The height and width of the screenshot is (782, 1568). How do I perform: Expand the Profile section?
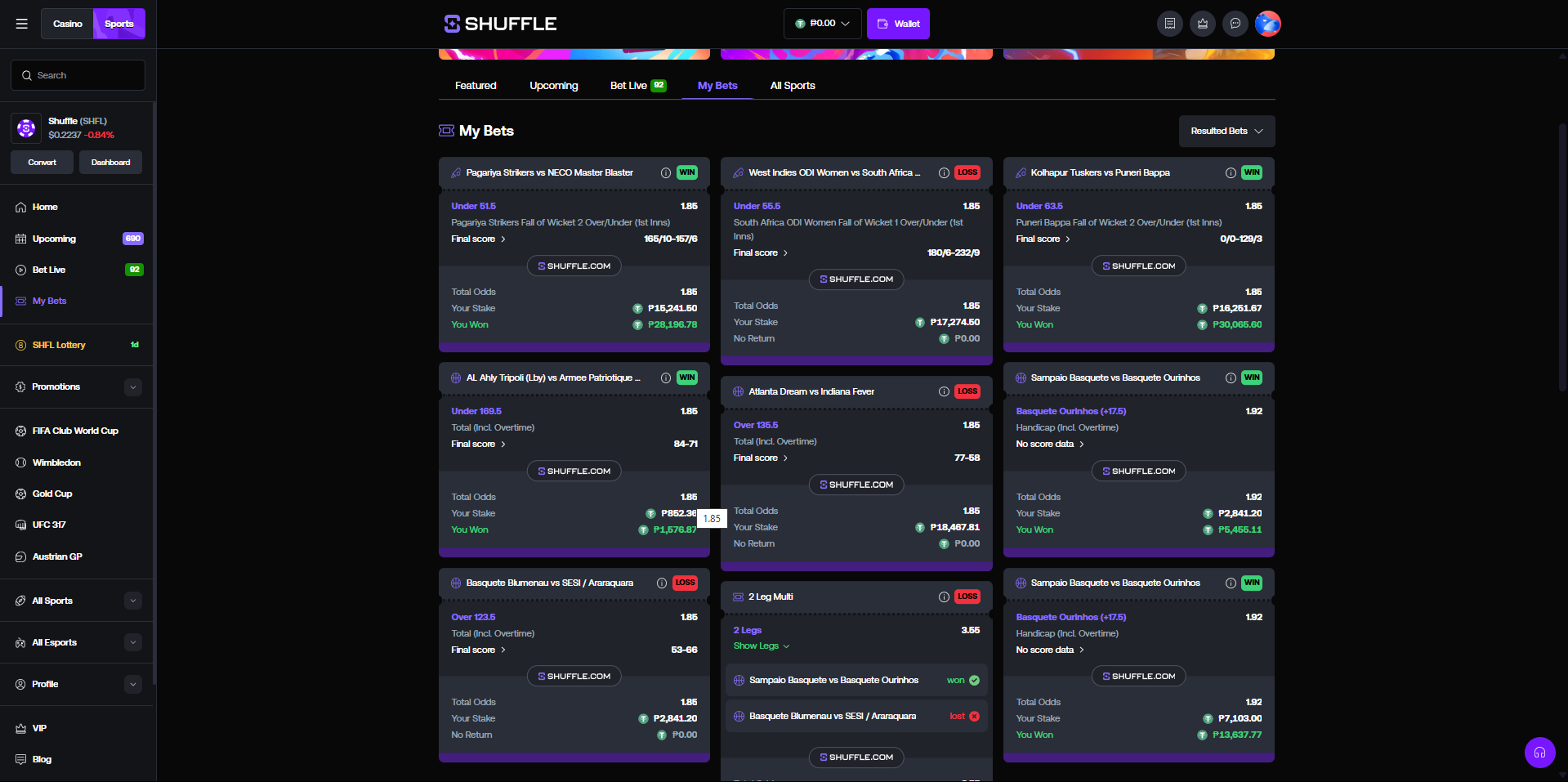133,684
